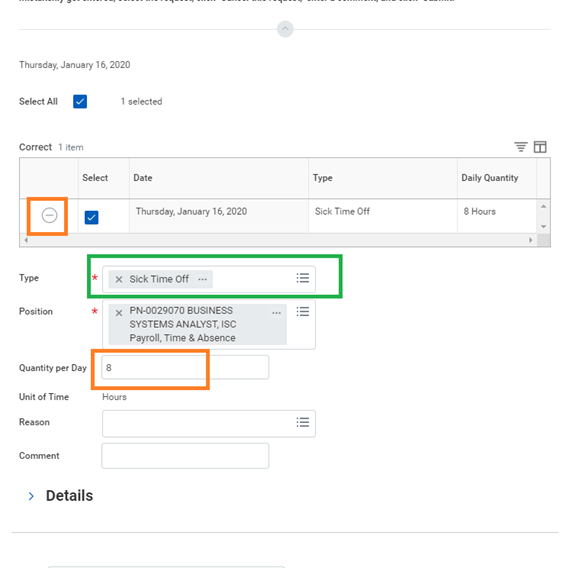The width and height of the screenshot is (576, 568).
Task: Click the table's scroll down arrow
Action: tap(543, 227)
